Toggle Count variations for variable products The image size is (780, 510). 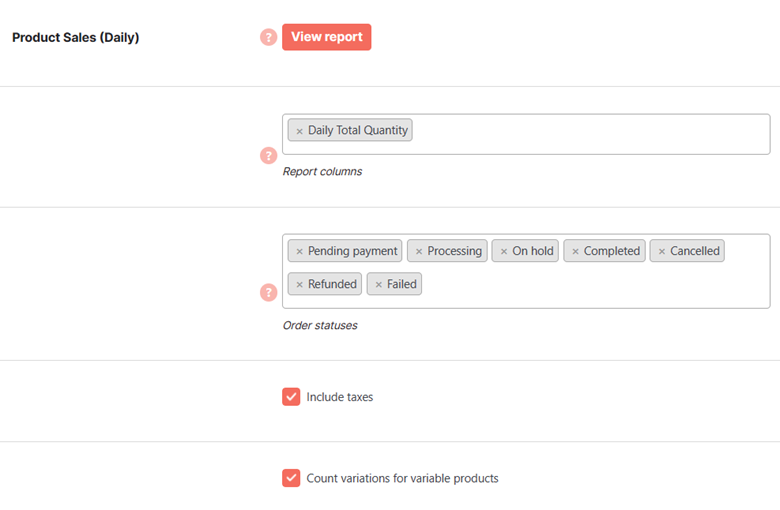coord(291,478)
